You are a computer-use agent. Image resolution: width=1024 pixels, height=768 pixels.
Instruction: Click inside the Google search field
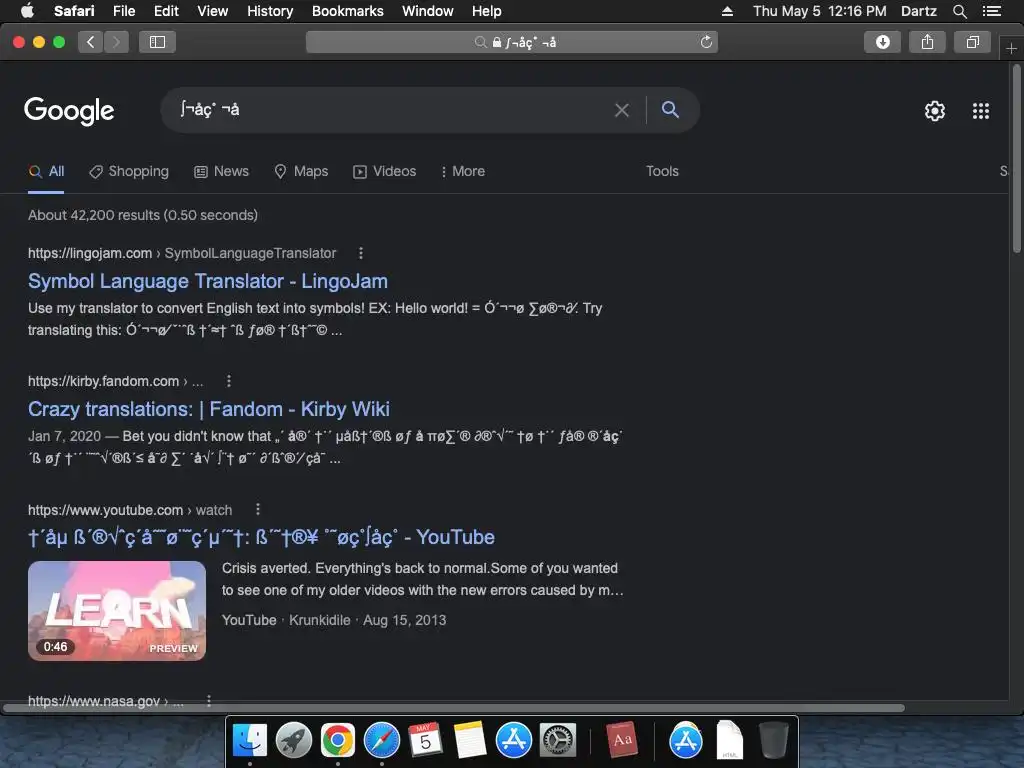[x=392, y=110]
